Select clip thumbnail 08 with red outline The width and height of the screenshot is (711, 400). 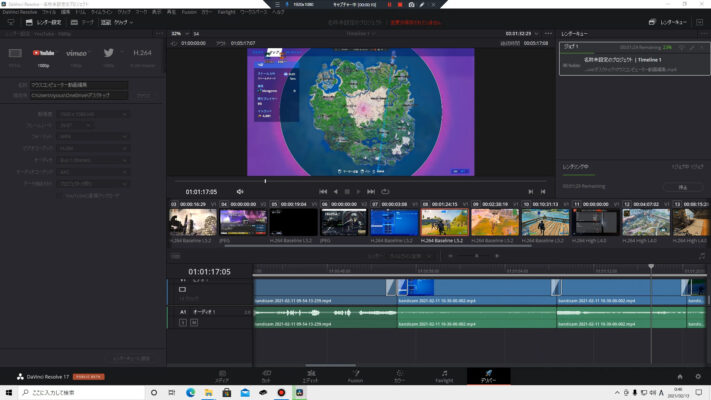[444, 222]
